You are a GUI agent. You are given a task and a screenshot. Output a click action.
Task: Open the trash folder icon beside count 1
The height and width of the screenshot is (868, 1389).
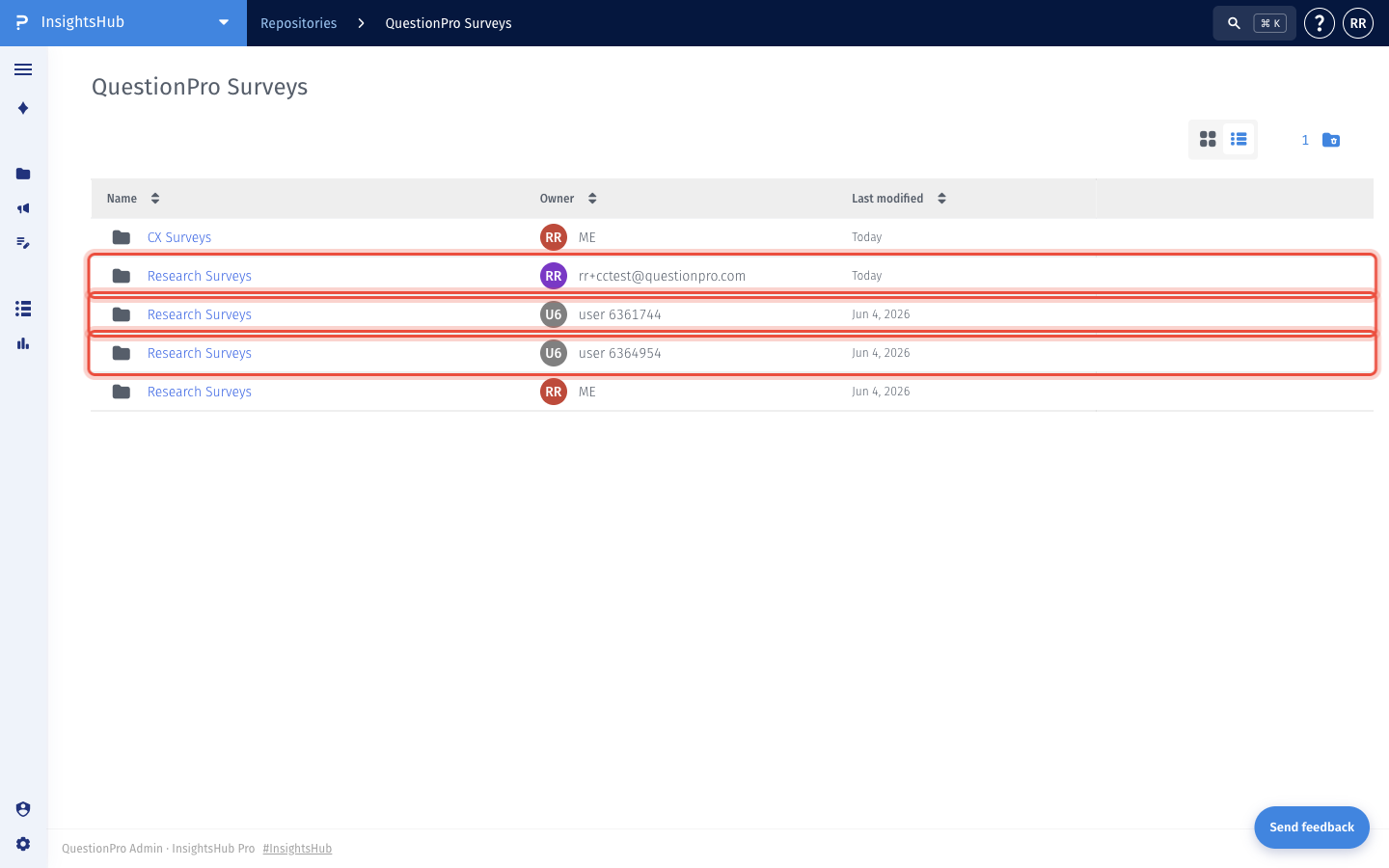pos(1331,140)
